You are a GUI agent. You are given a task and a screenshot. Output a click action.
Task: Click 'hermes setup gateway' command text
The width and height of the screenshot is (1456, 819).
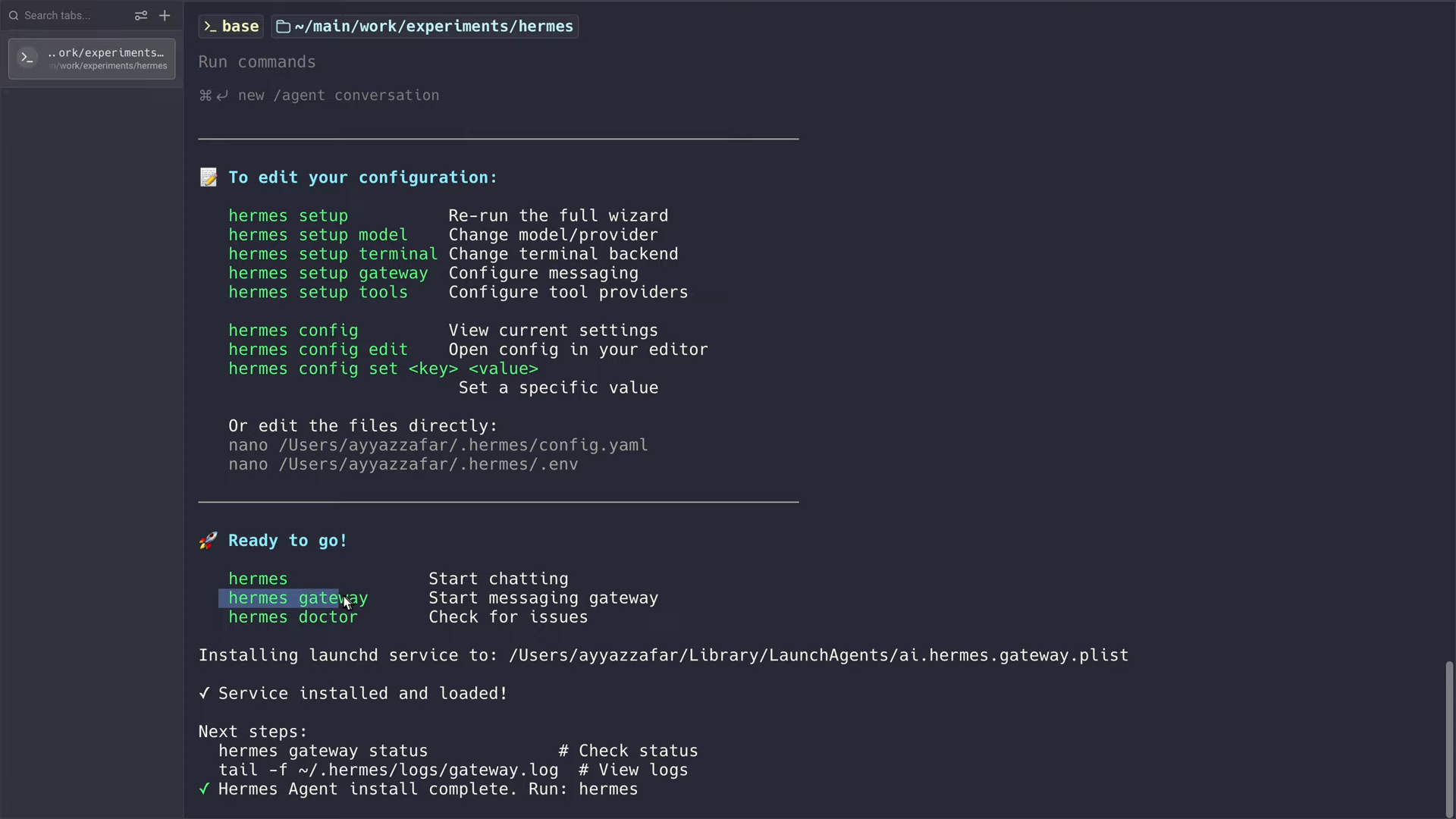(328, 273)
